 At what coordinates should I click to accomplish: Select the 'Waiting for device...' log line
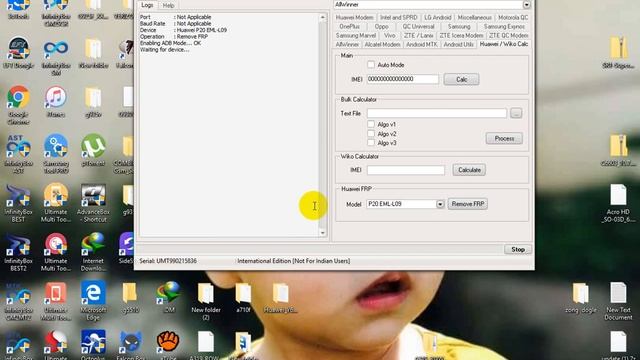pyautogui.click(x=164, y=49)
